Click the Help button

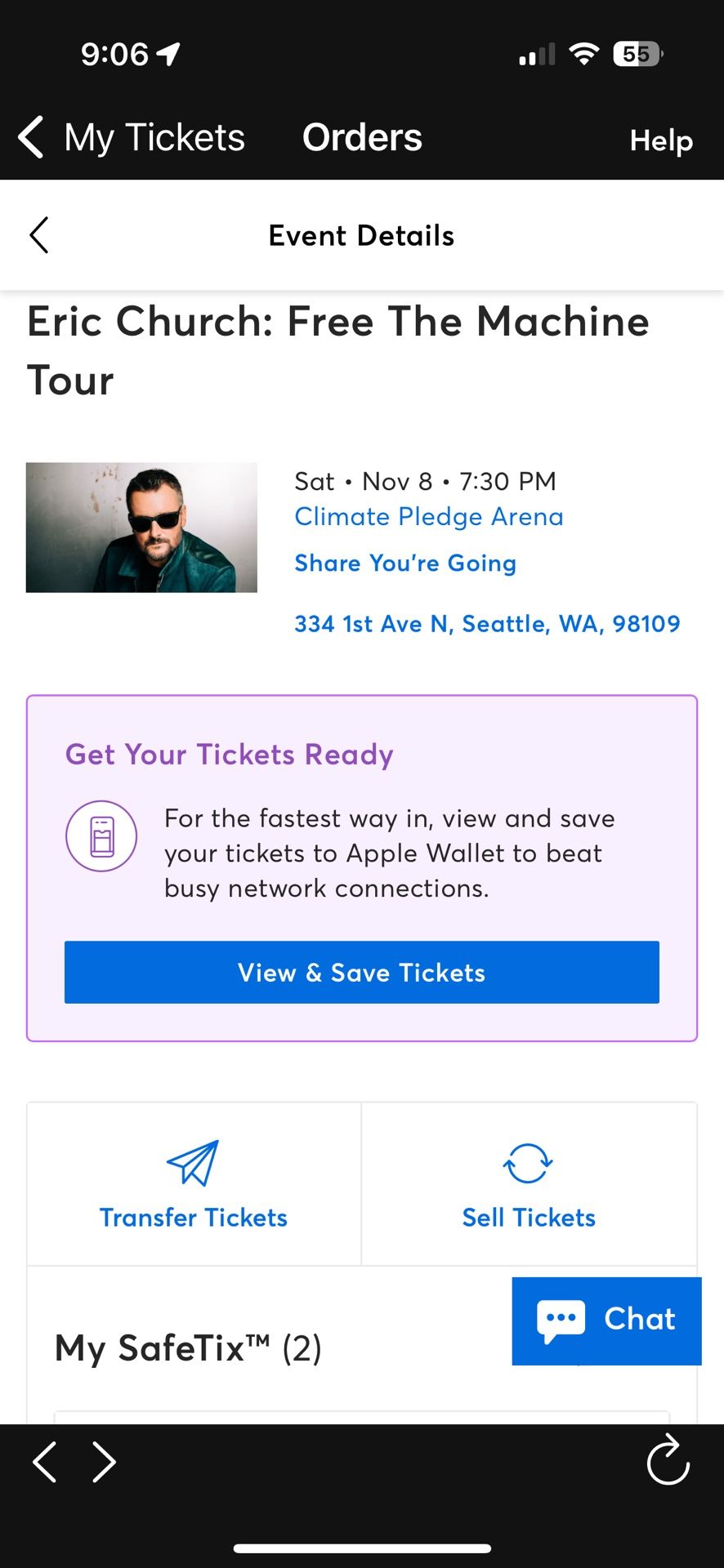click(x=661, y=140)
